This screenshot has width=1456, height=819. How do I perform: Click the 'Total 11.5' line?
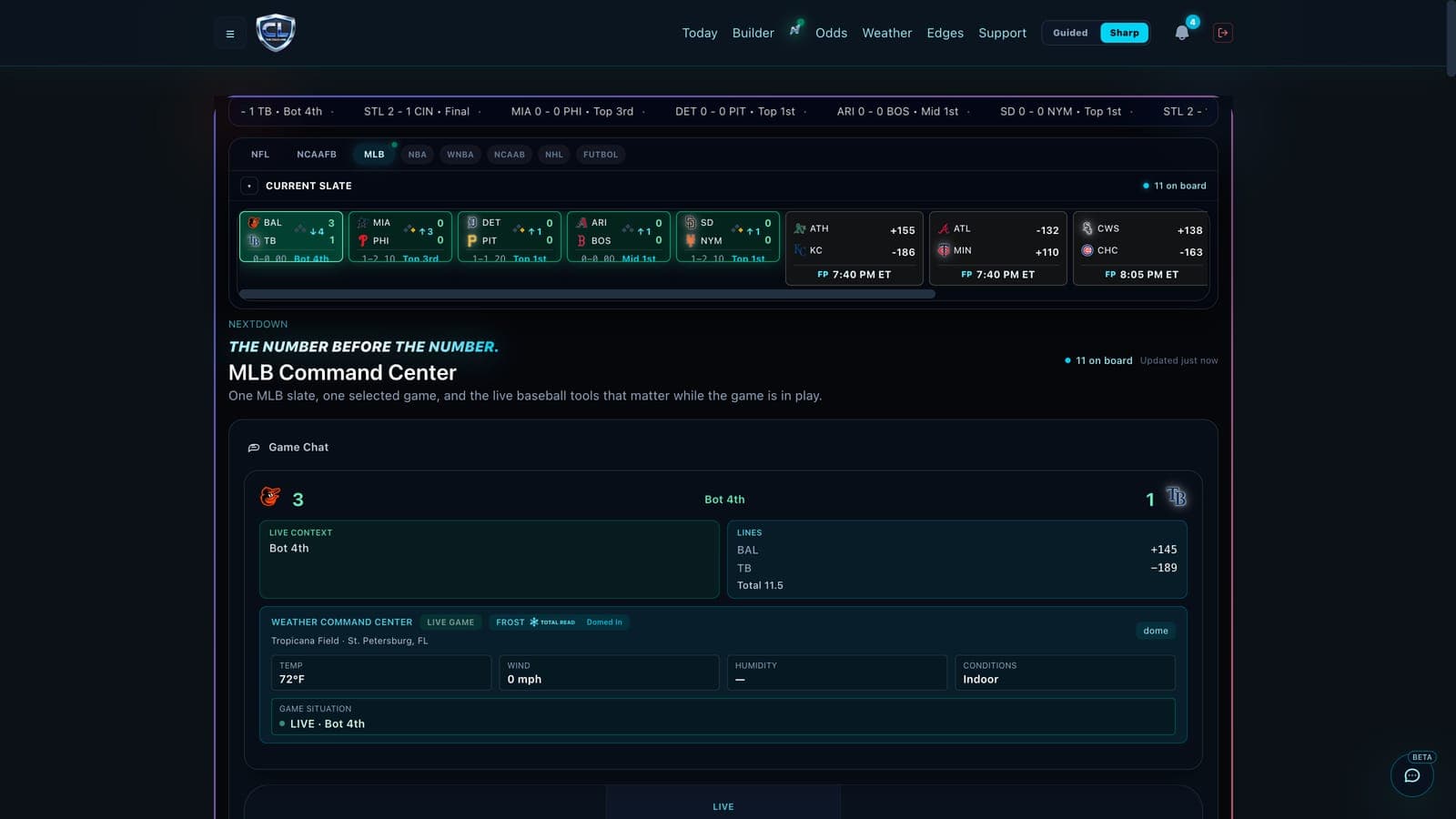pyautogui.click(x=760, y=586)
